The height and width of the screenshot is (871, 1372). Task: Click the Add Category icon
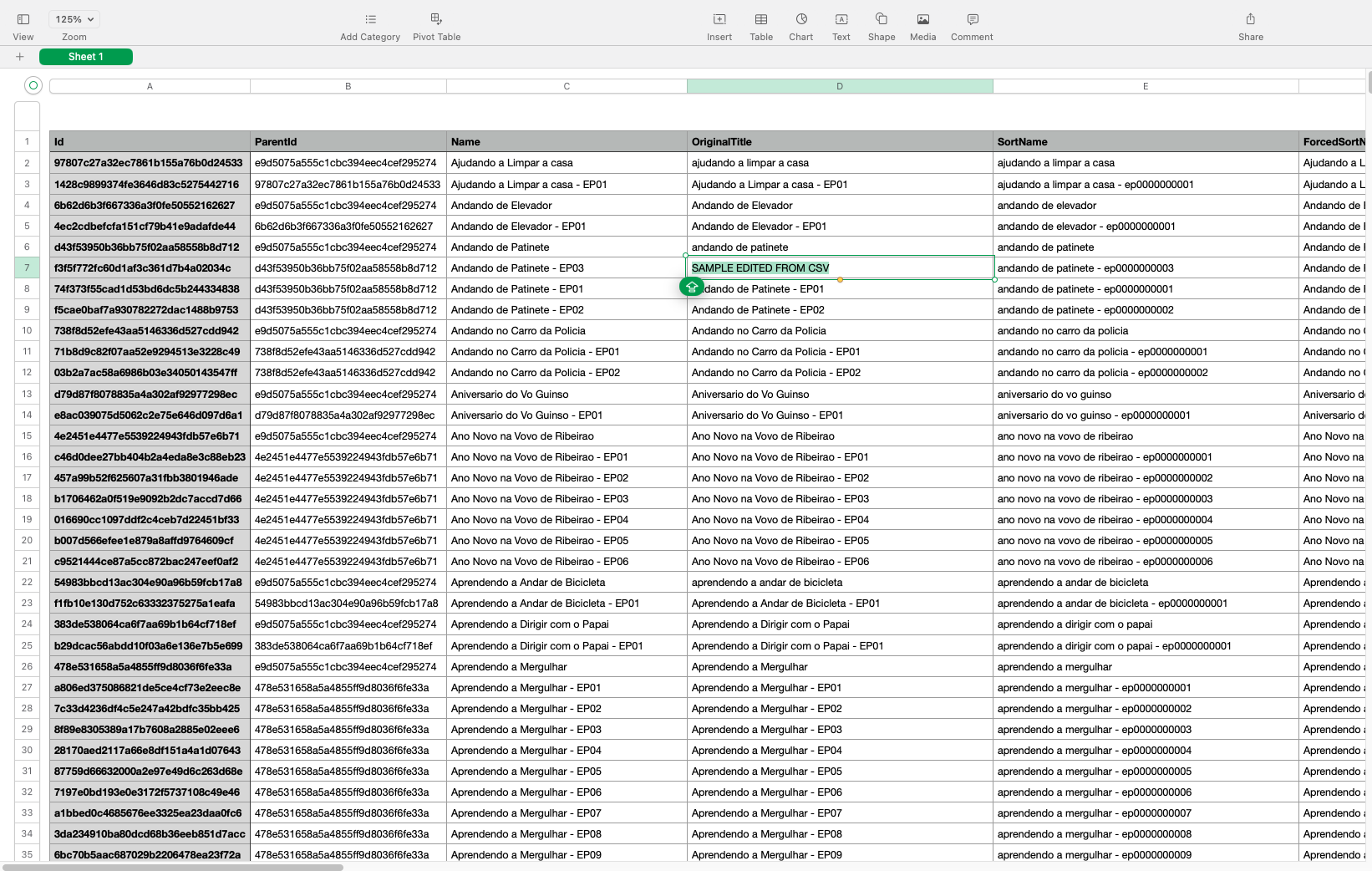click(370, 19)
